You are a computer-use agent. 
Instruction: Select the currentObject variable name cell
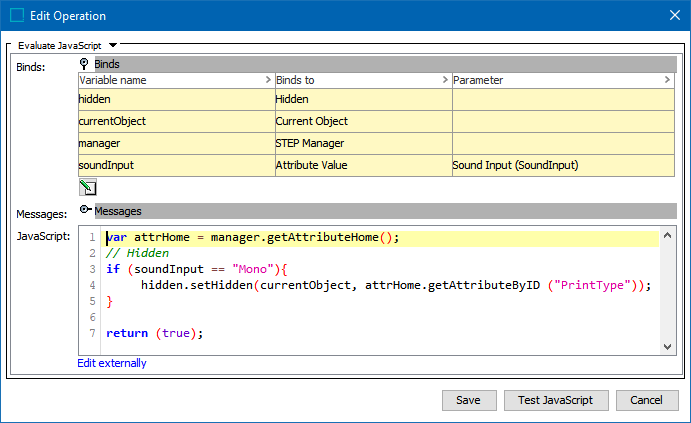tap(175, 121)
